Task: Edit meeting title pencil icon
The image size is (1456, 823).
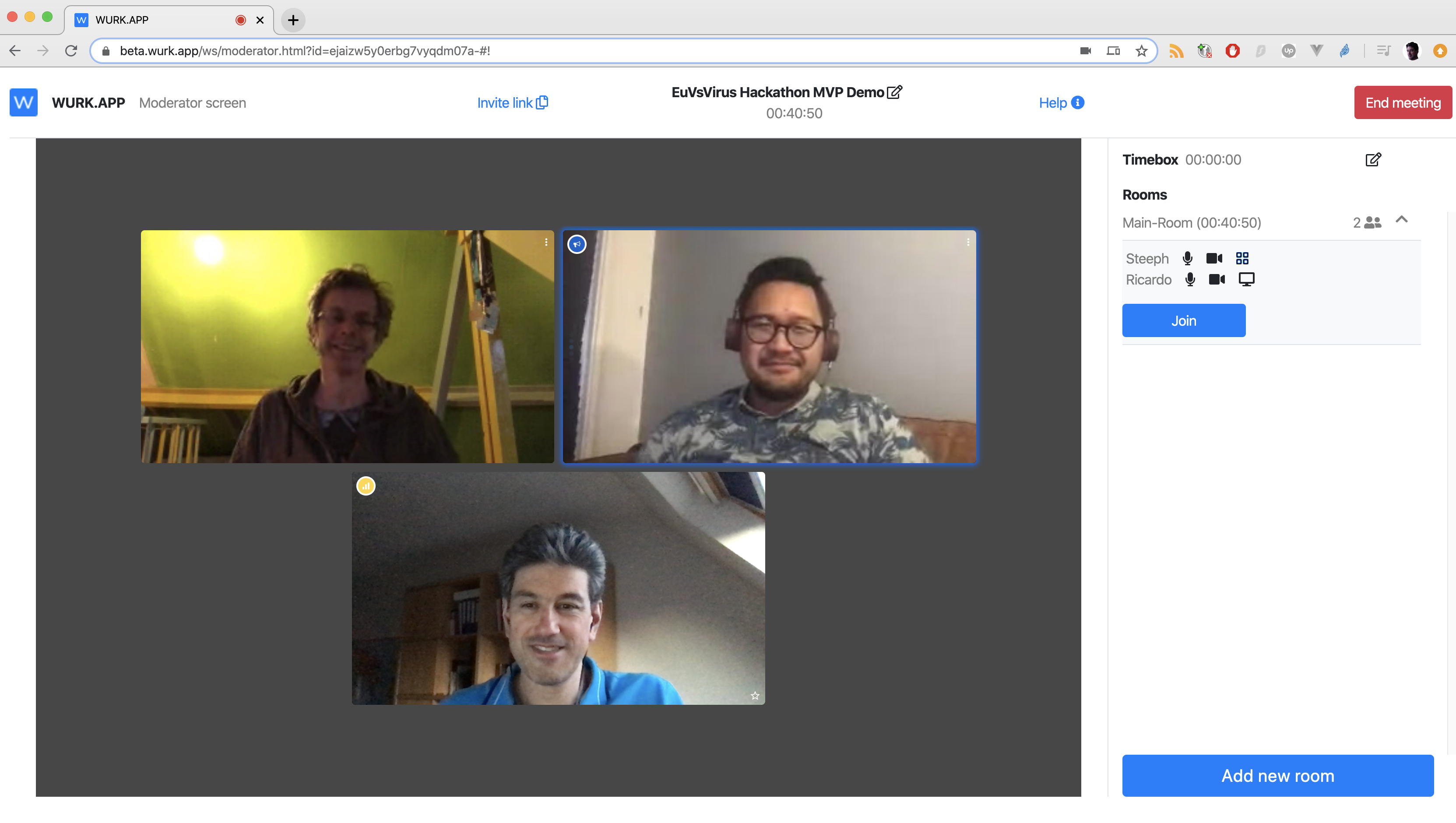Action: pos(894,92)
